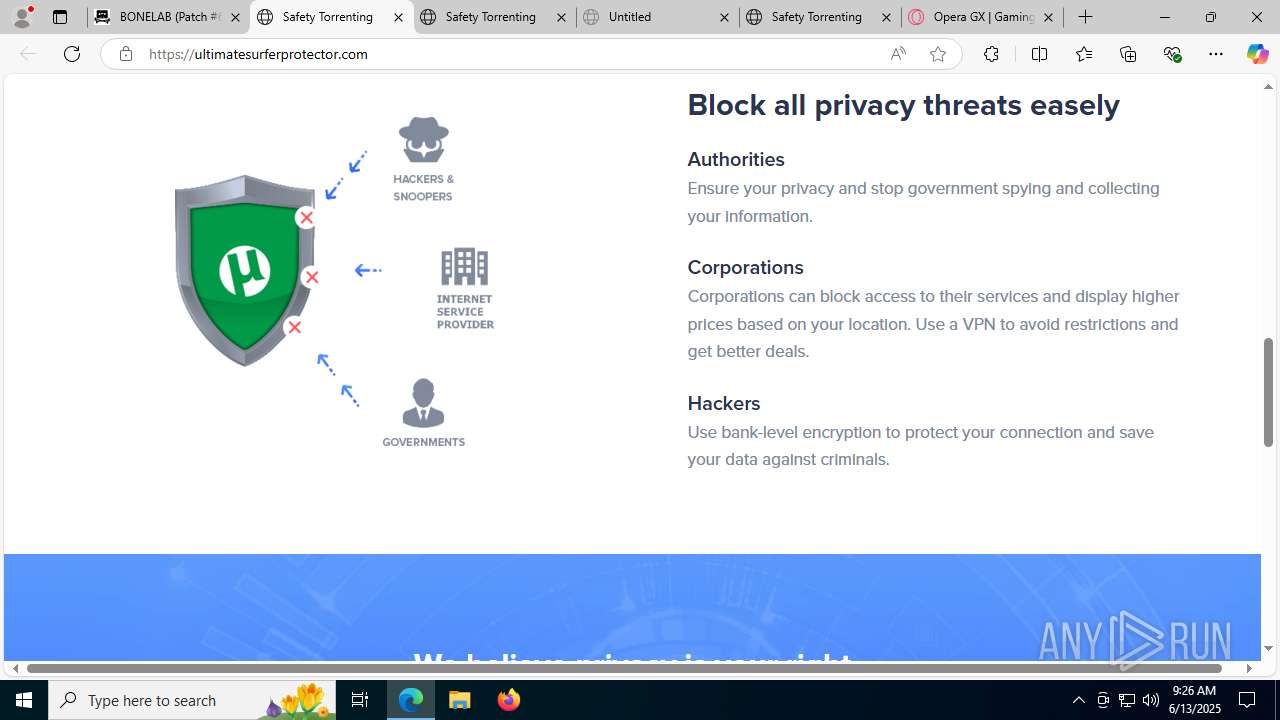1280x720 pixels.
Task: Select the Corporations heading
Action: pyautogui.click(x=745, y=267)
